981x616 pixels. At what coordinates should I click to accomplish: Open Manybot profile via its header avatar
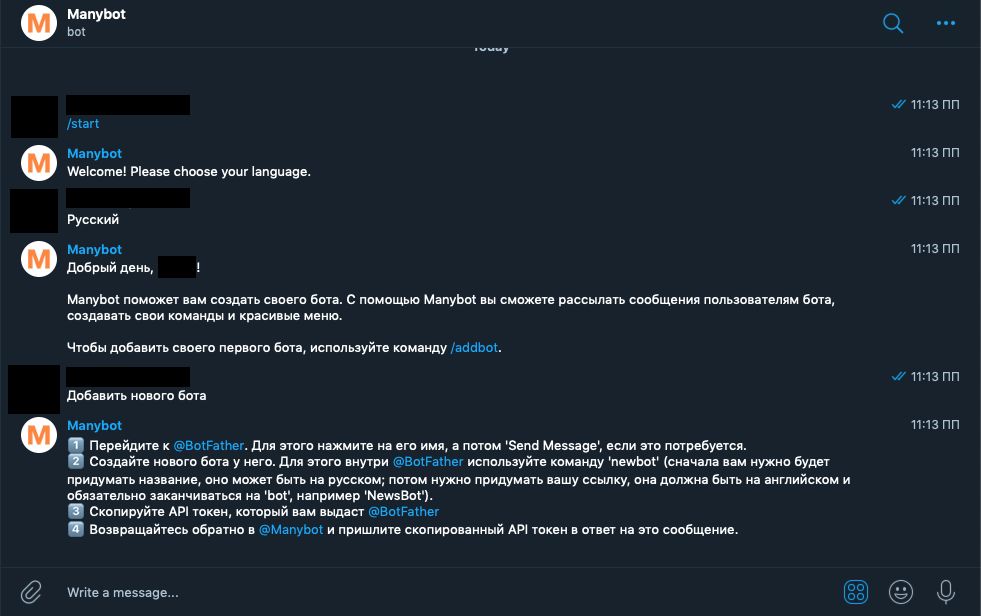pos(38,22)
